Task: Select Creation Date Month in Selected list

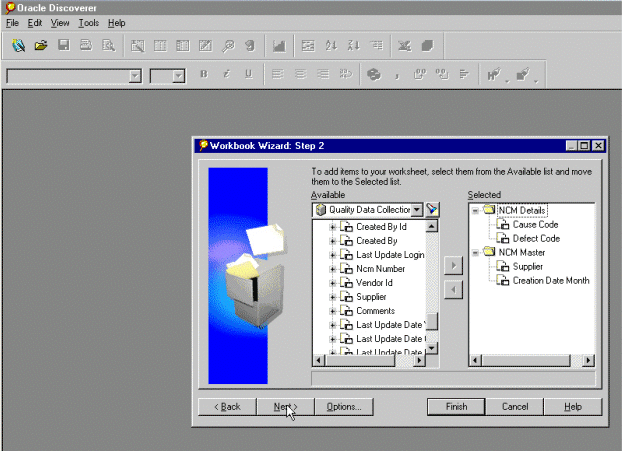Action: coord(551,281)
